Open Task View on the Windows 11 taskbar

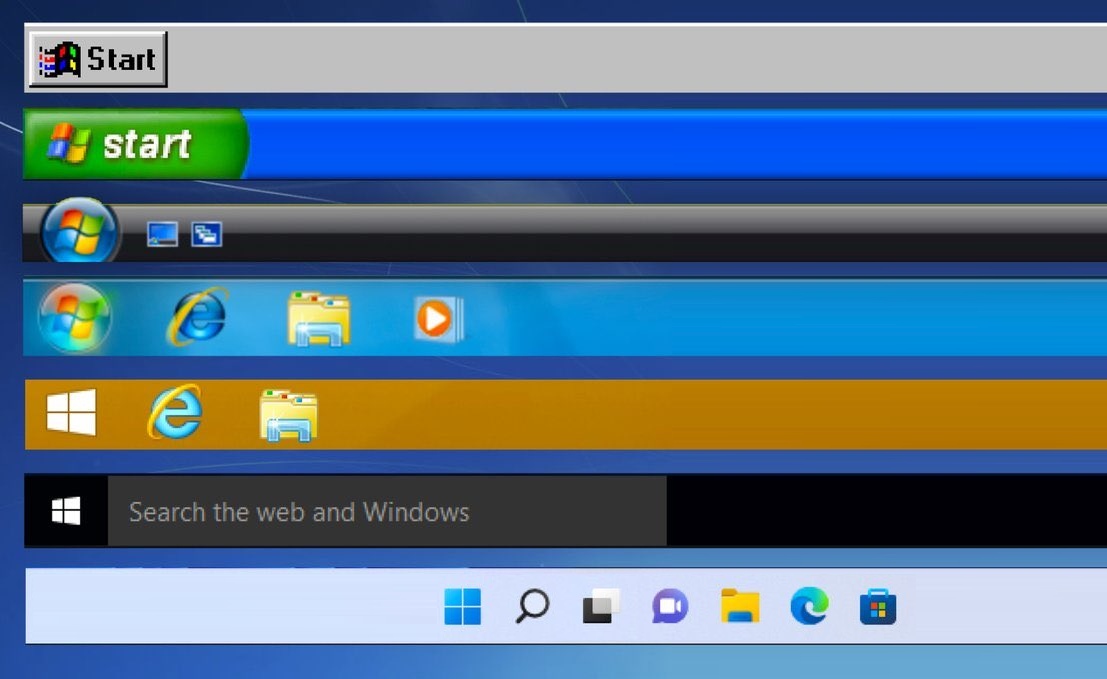pyautogui.click(x=601, y=606)
